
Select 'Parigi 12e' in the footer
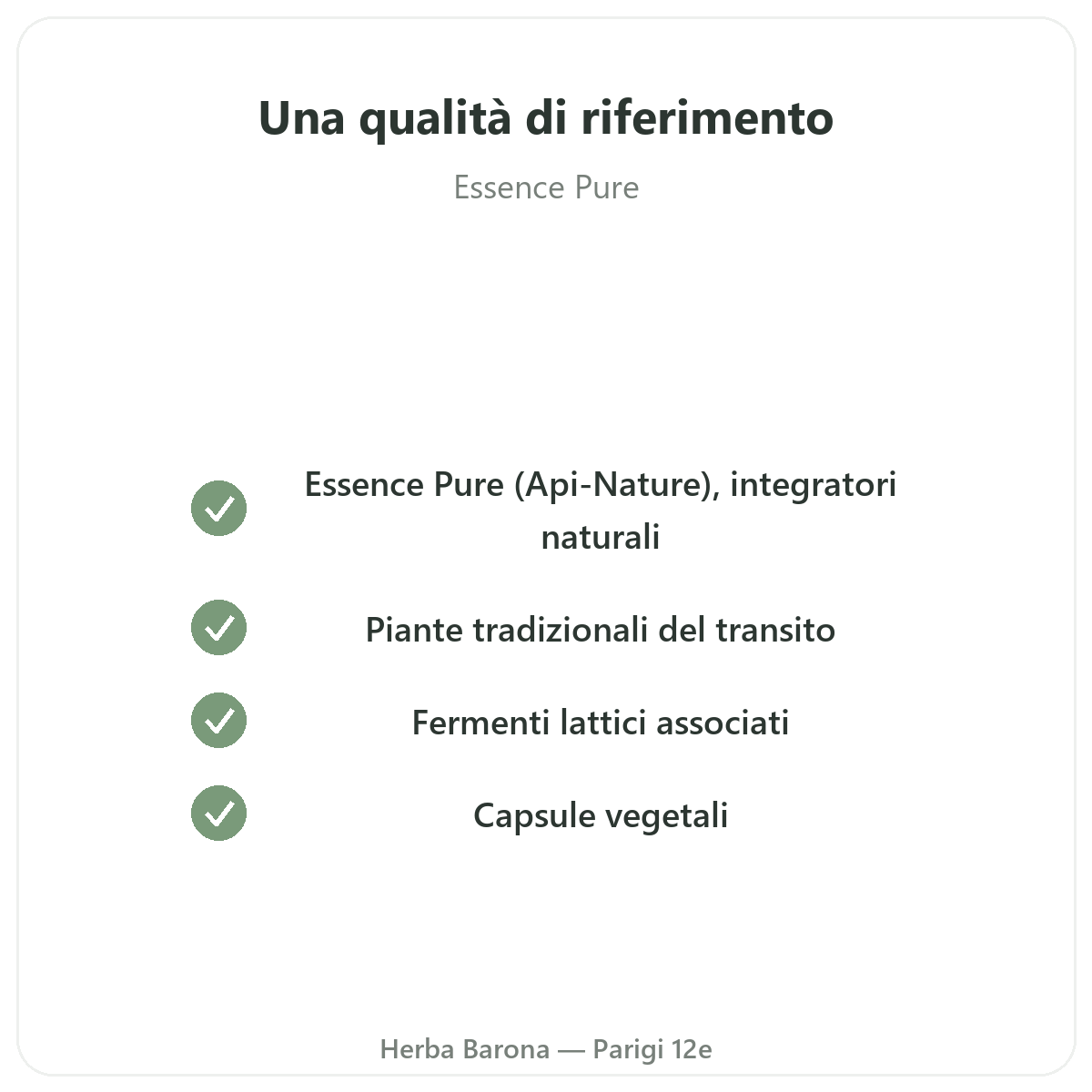(x=652, y=1049)
